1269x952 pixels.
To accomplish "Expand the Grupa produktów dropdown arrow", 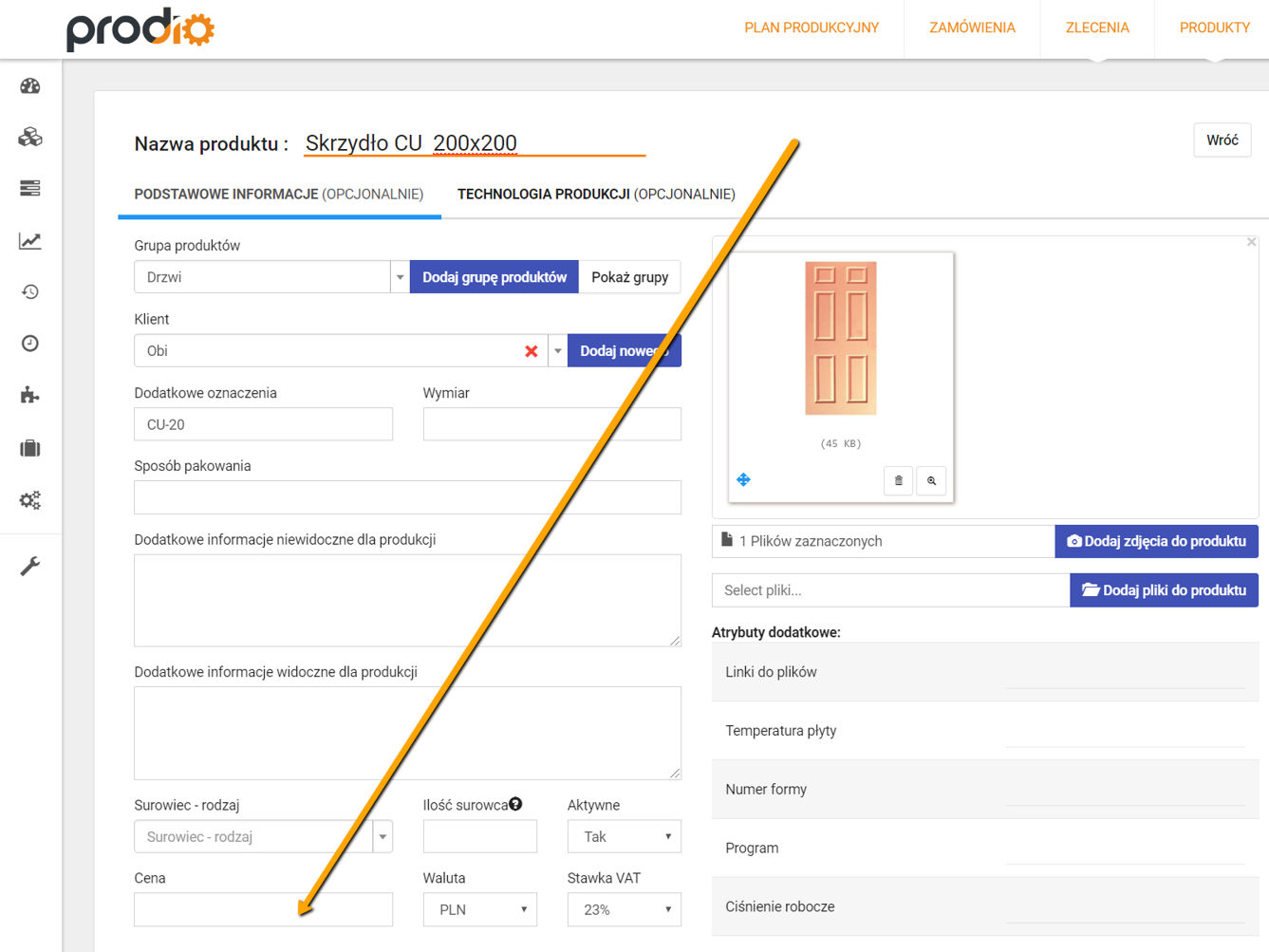I will [x=399, y=276].
